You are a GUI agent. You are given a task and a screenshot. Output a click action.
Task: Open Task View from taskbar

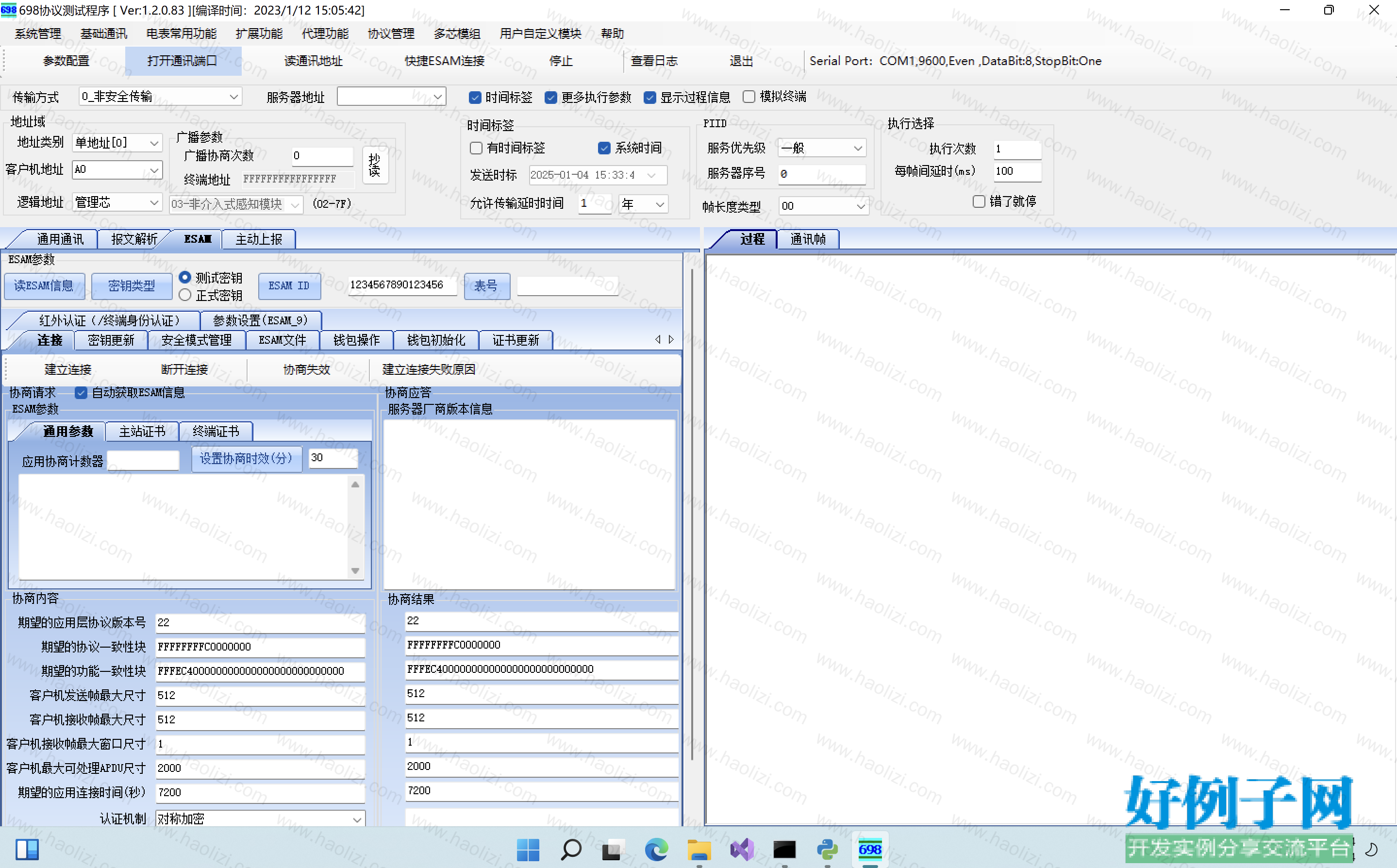click(613, 849)
